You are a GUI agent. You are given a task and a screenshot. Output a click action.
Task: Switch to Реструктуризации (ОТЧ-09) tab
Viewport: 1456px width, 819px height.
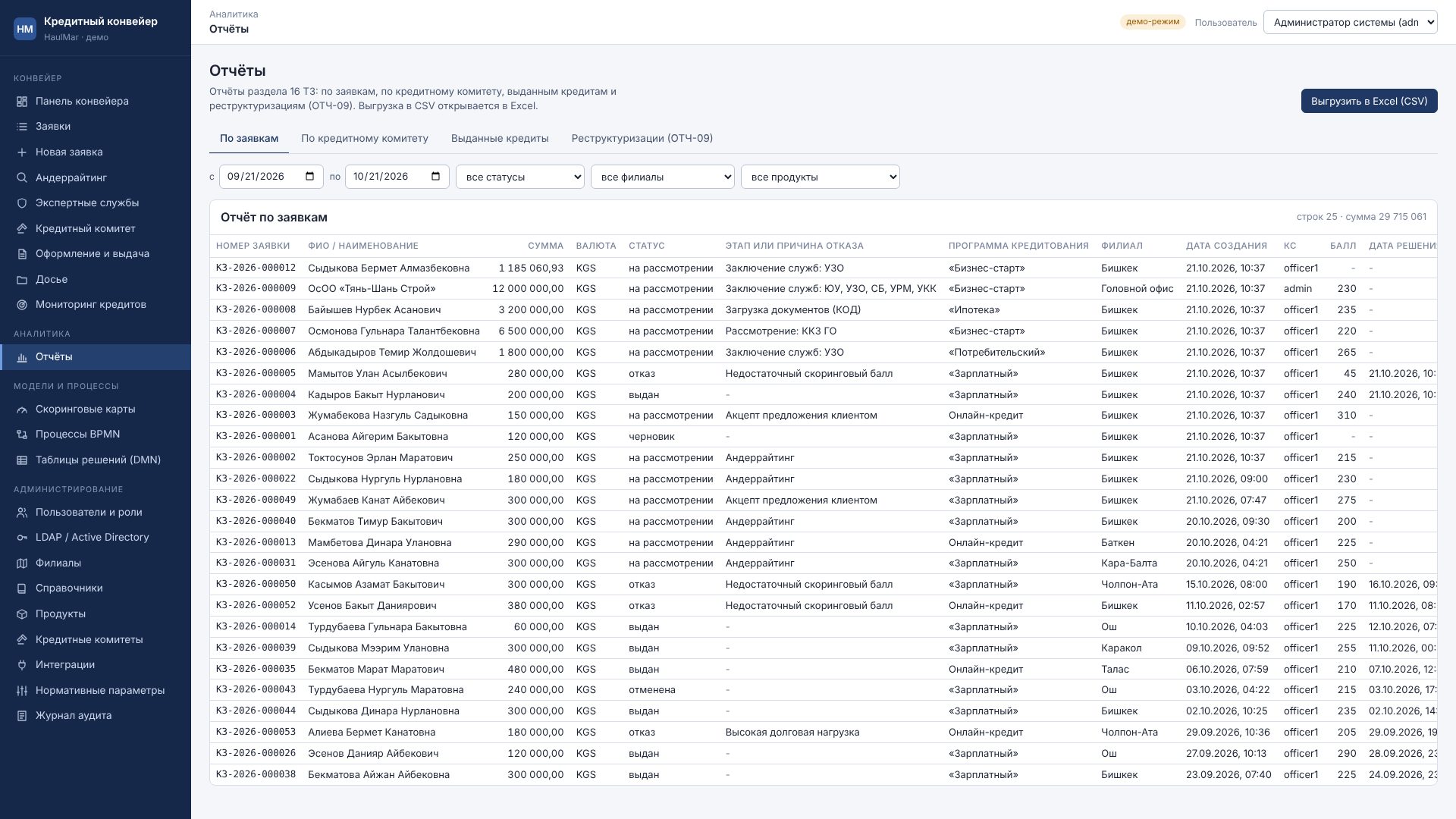(x=642, y=139)
